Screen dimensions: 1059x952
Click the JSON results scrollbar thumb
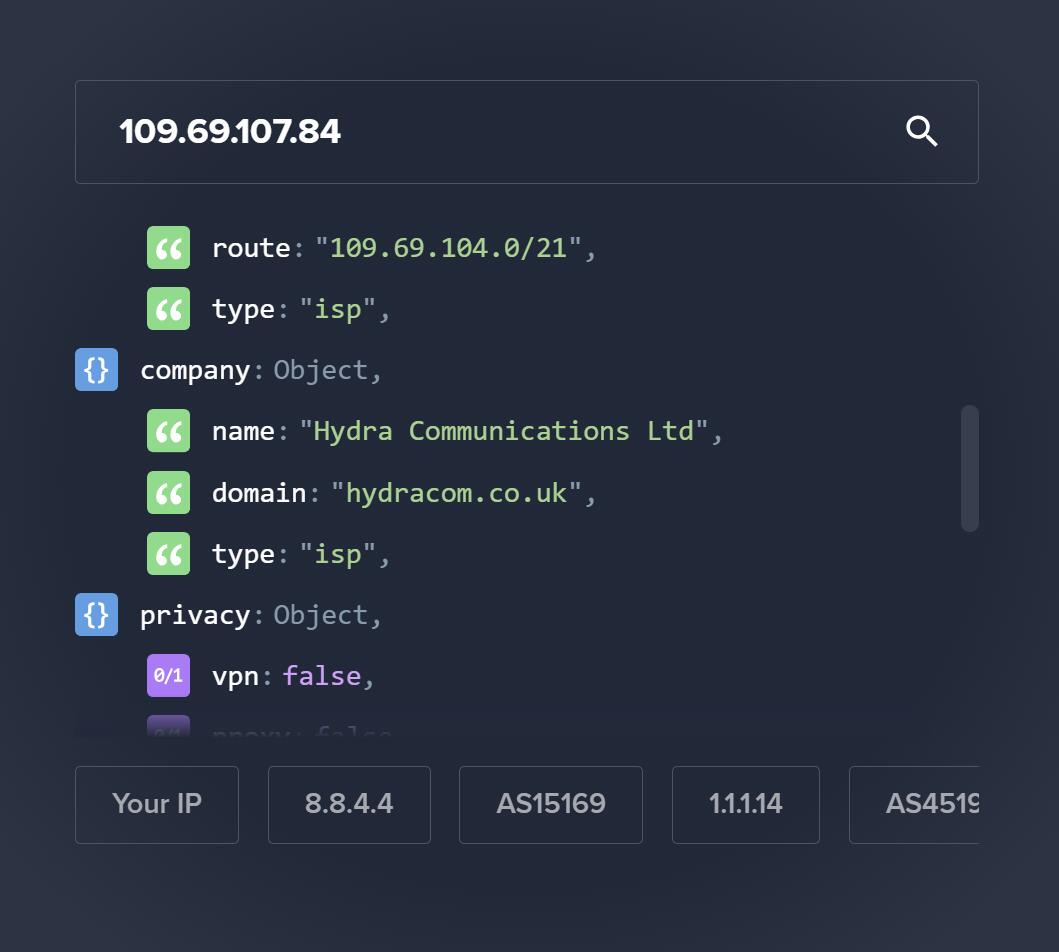(970, 468)
